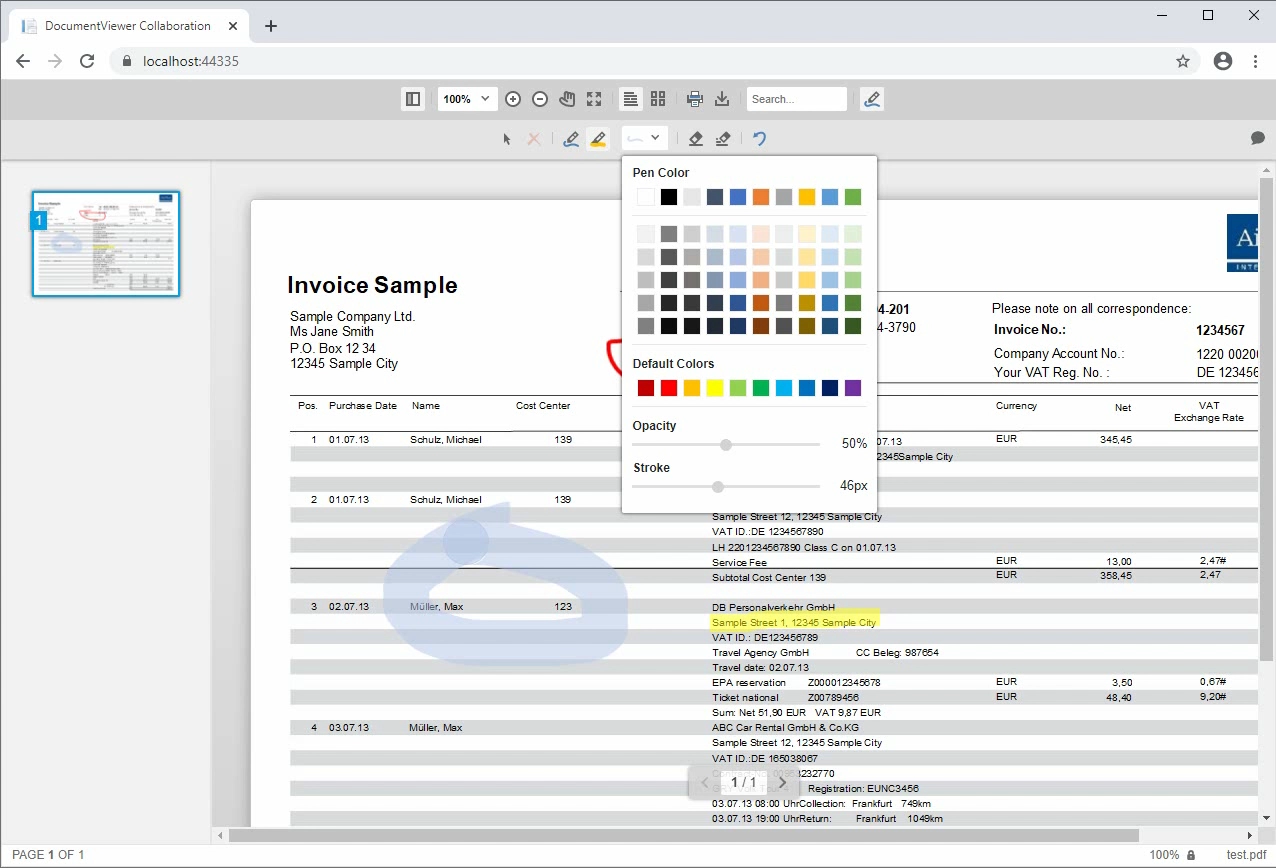This screenshot has width=1276, height=868.
Task: Switch to thumbnail grid layout view
Action: click(x=658, y=99)
